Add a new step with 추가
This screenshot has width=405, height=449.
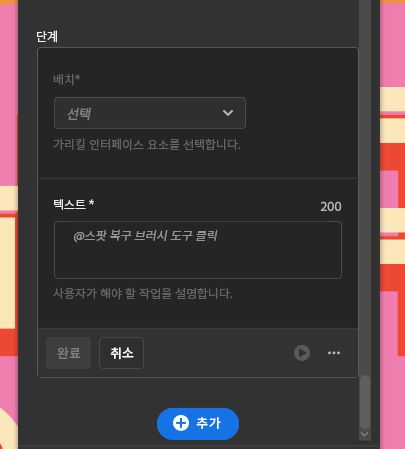198,423
